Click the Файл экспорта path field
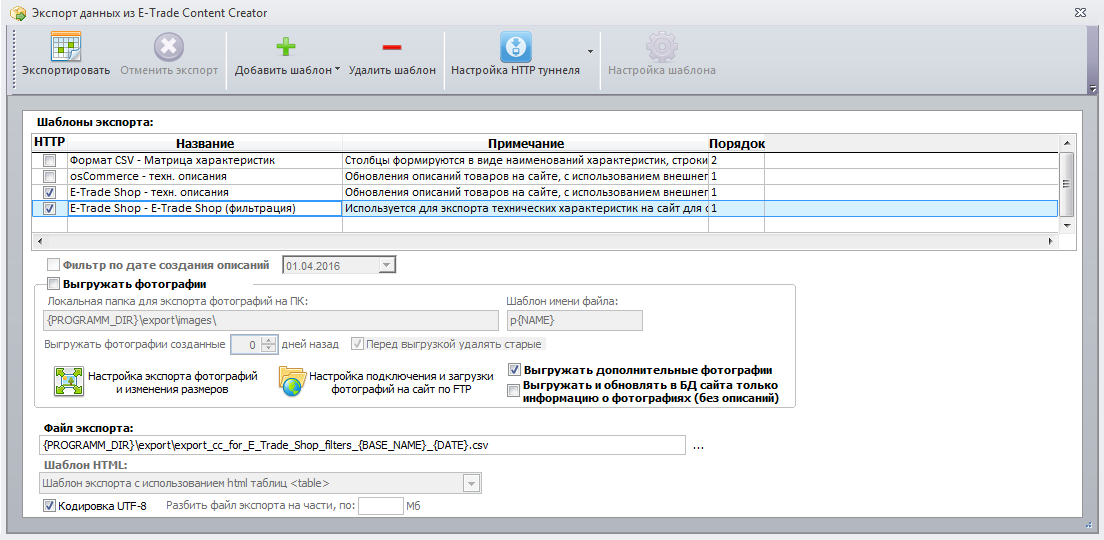The width and height of the screenshot is (1104, 540). point(361,446)
